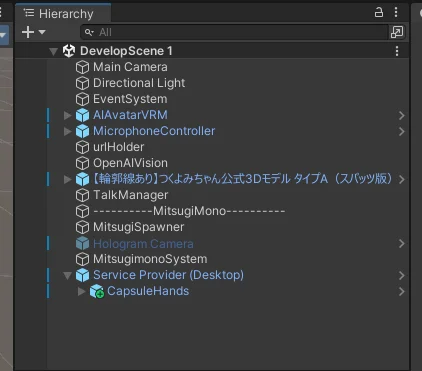422x371 pixels.
Task: Click the urlHolder cube icon
Action: [82, 147]
